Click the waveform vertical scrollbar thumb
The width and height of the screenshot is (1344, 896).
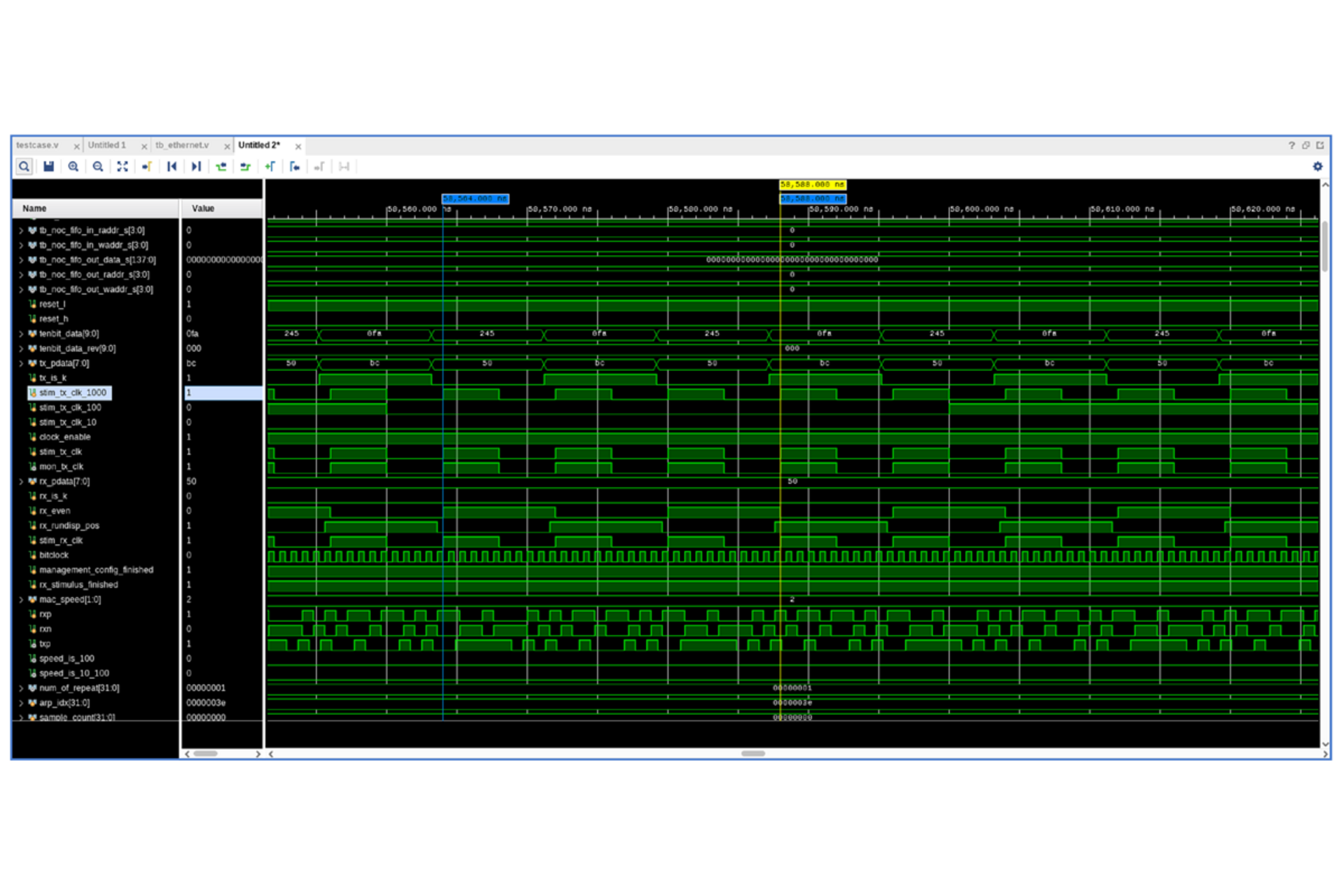[x=1324, y=246]
